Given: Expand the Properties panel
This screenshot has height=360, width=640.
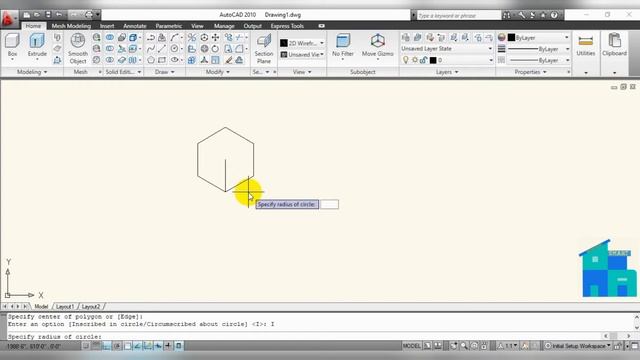Looking at the screenshot, I should coord(530,72).
